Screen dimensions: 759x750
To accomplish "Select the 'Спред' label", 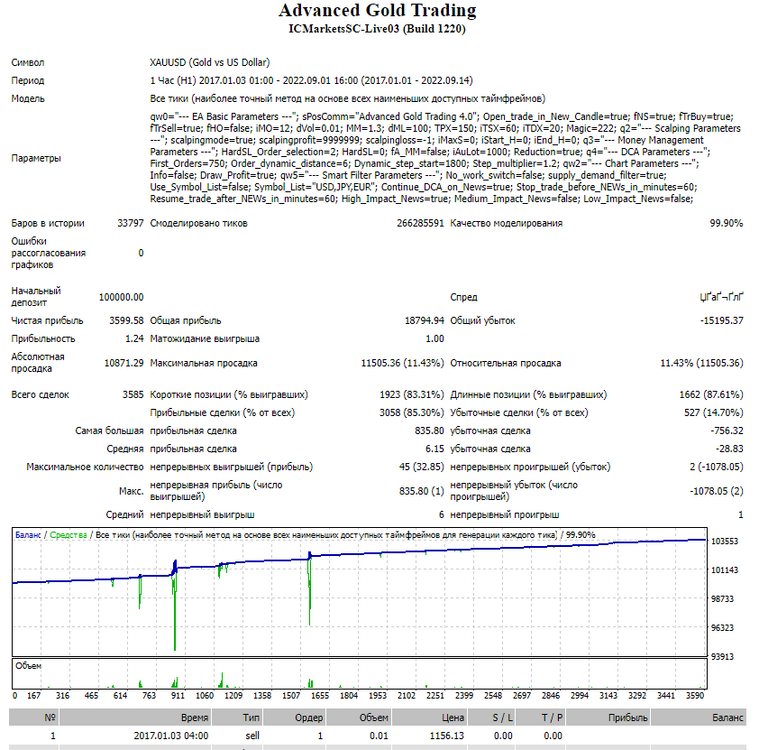I will point(464,297).
